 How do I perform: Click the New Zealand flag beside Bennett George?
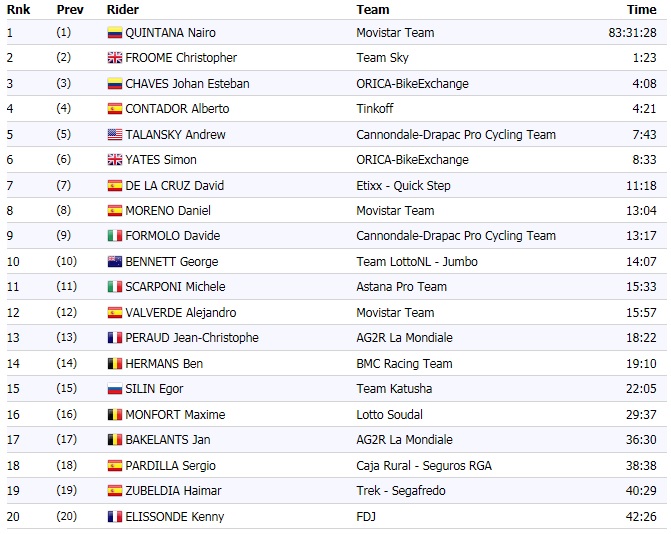(x=114, y=262)
